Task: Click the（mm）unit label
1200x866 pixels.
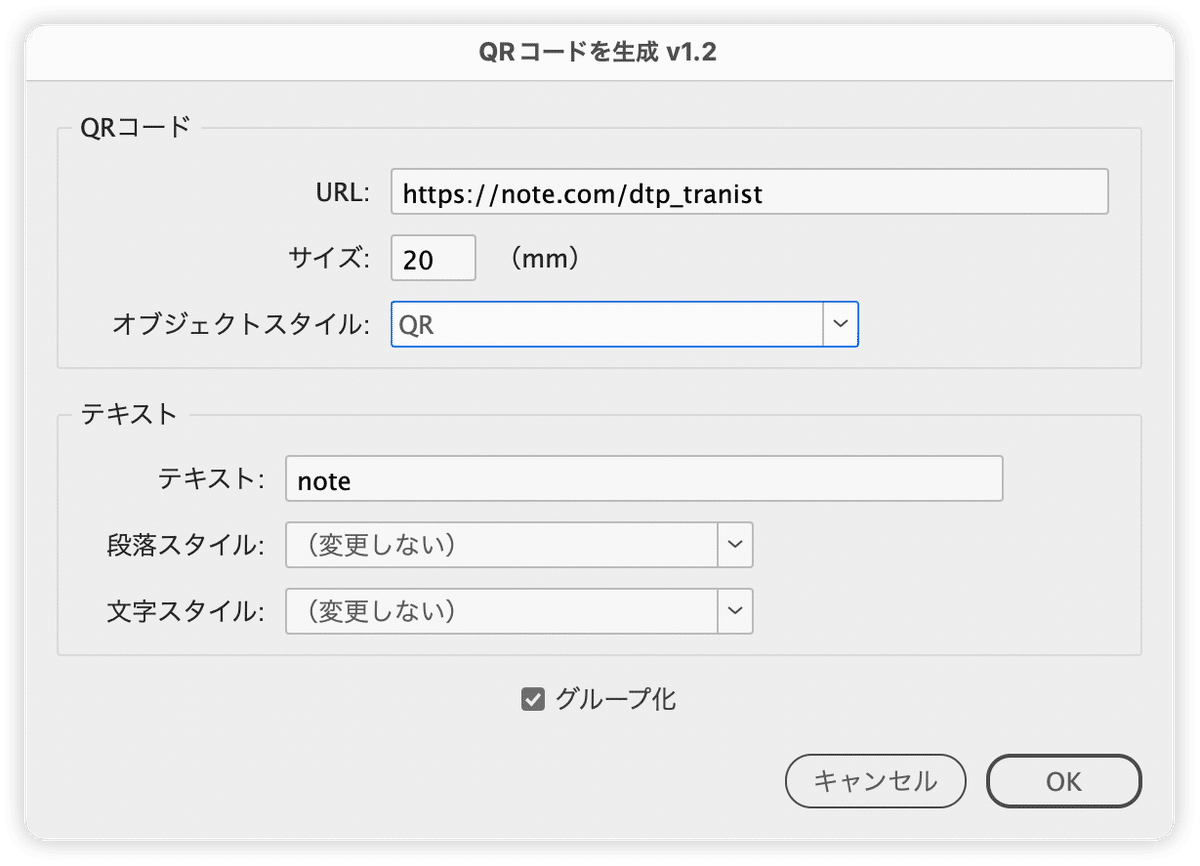Action: 543,257
